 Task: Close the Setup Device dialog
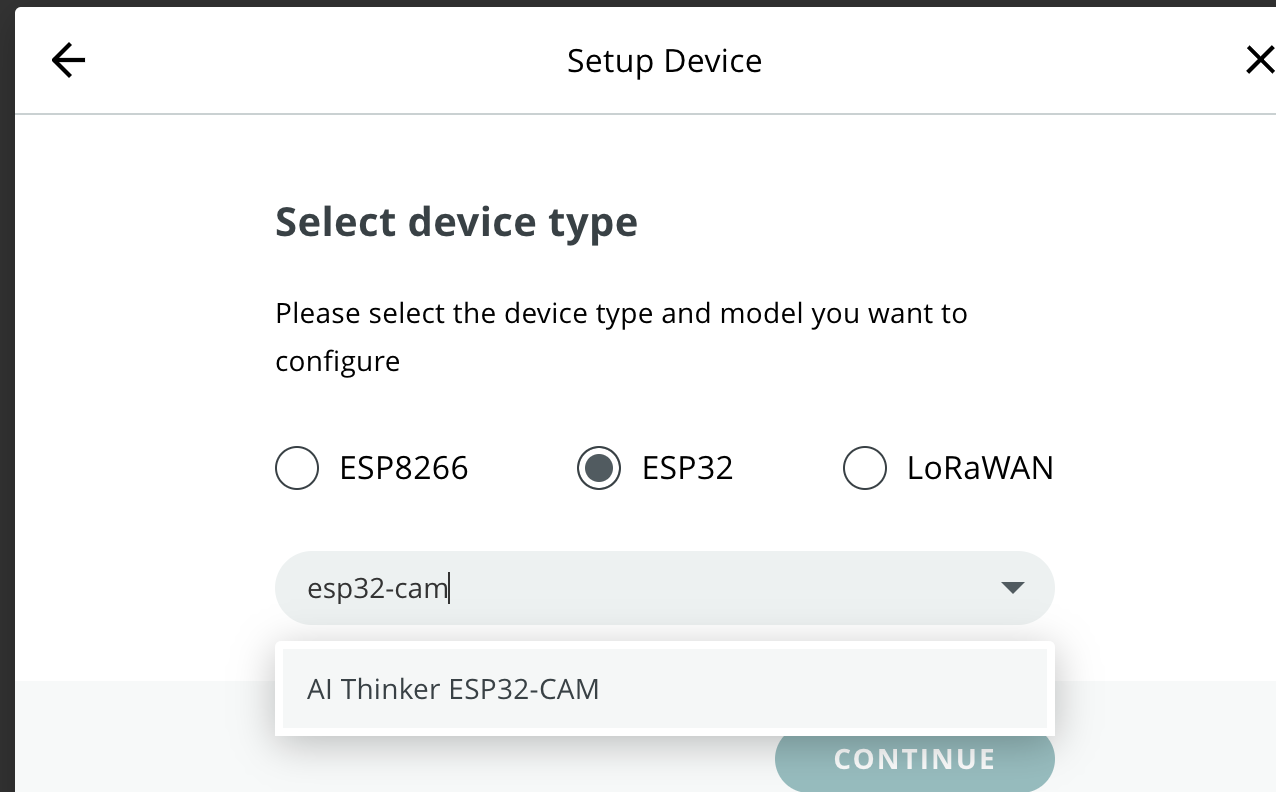1259,61
